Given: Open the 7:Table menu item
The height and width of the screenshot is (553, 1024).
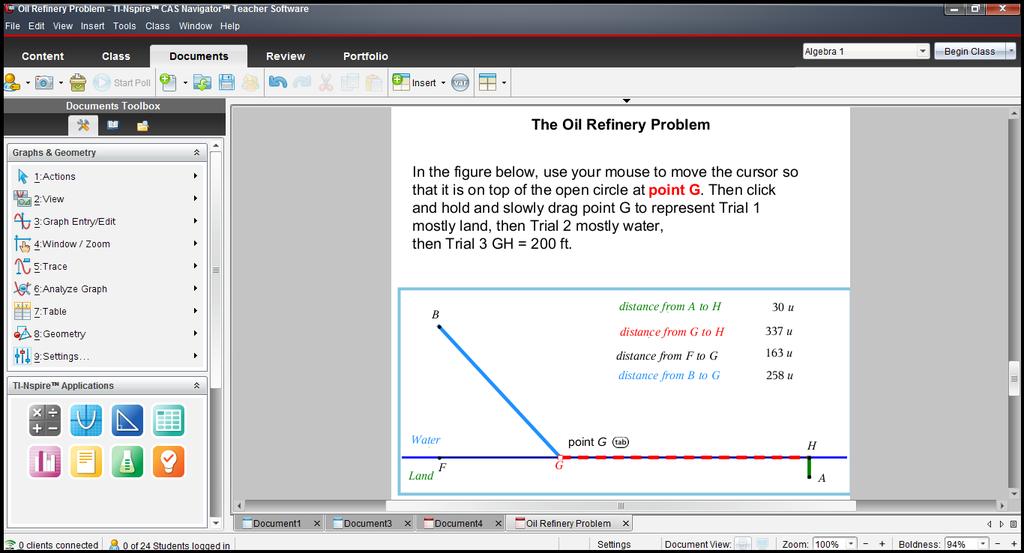Looking at the screenshot, I should point(106,311).
